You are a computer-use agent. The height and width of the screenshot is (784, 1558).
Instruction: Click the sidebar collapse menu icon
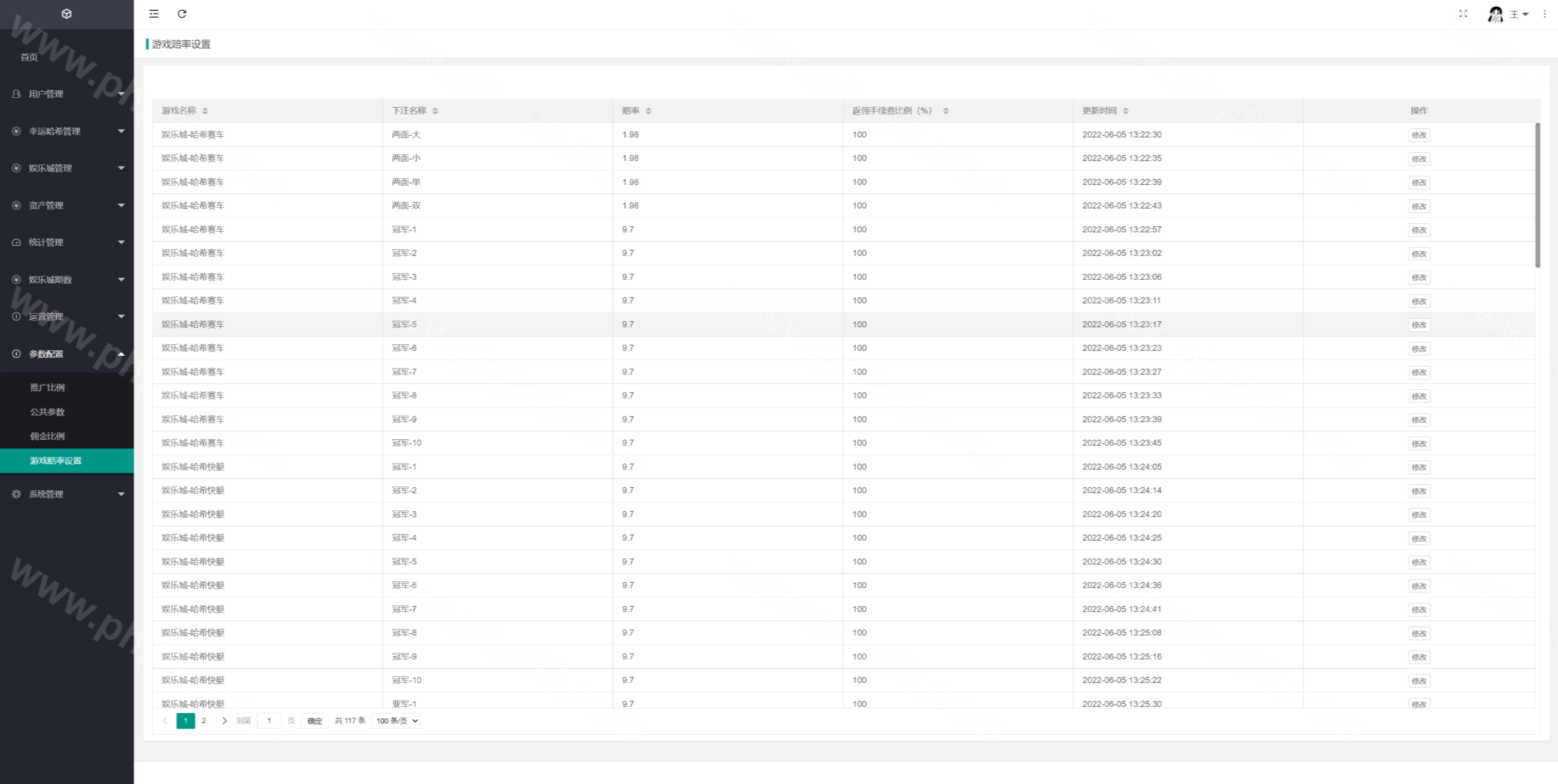[154, 13]
